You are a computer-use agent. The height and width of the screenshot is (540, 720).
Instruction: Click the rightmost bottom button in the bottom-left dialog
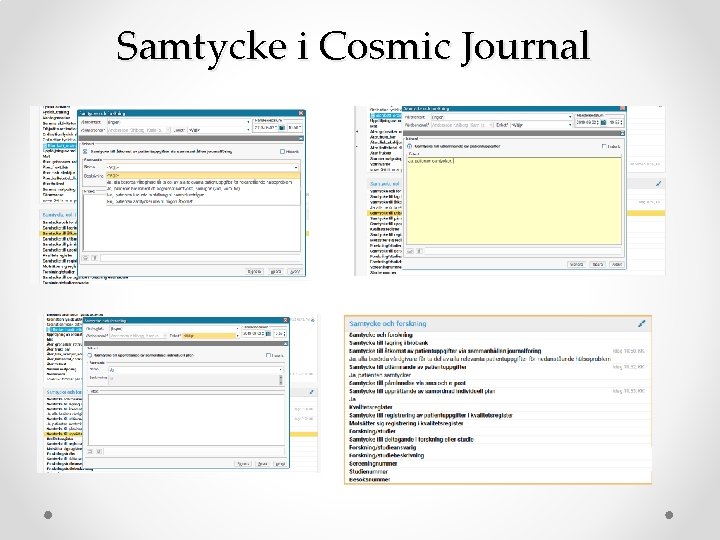click(280, 464)
